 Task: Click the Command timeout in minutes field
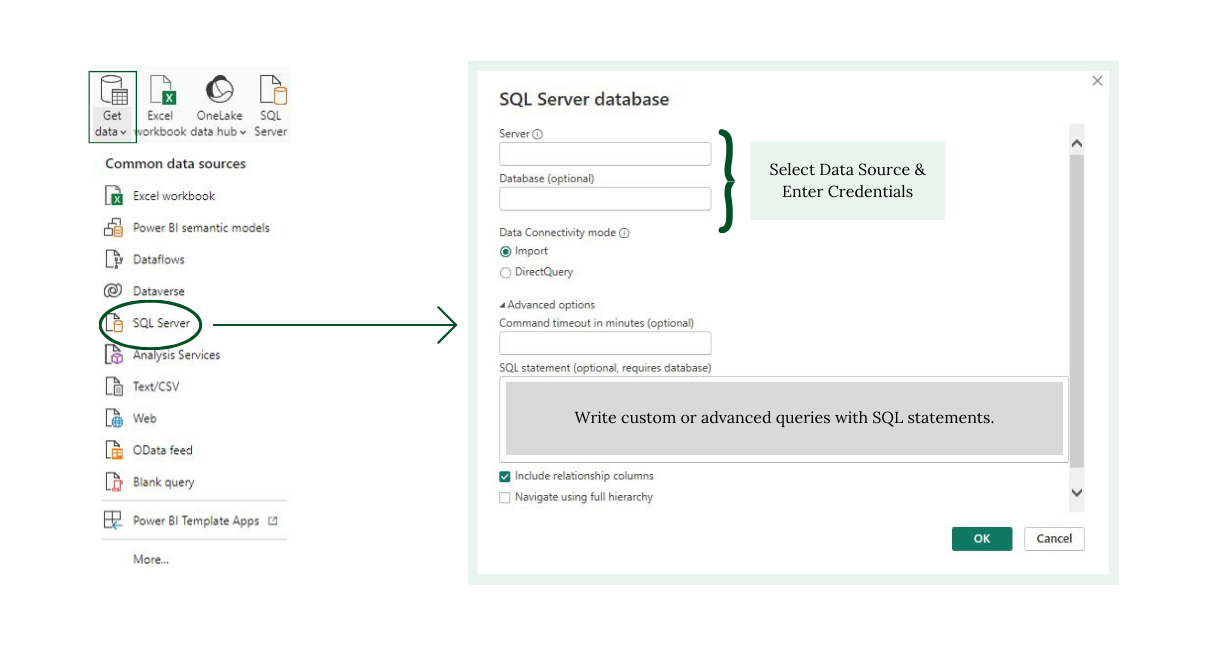[x=605, y=343]
